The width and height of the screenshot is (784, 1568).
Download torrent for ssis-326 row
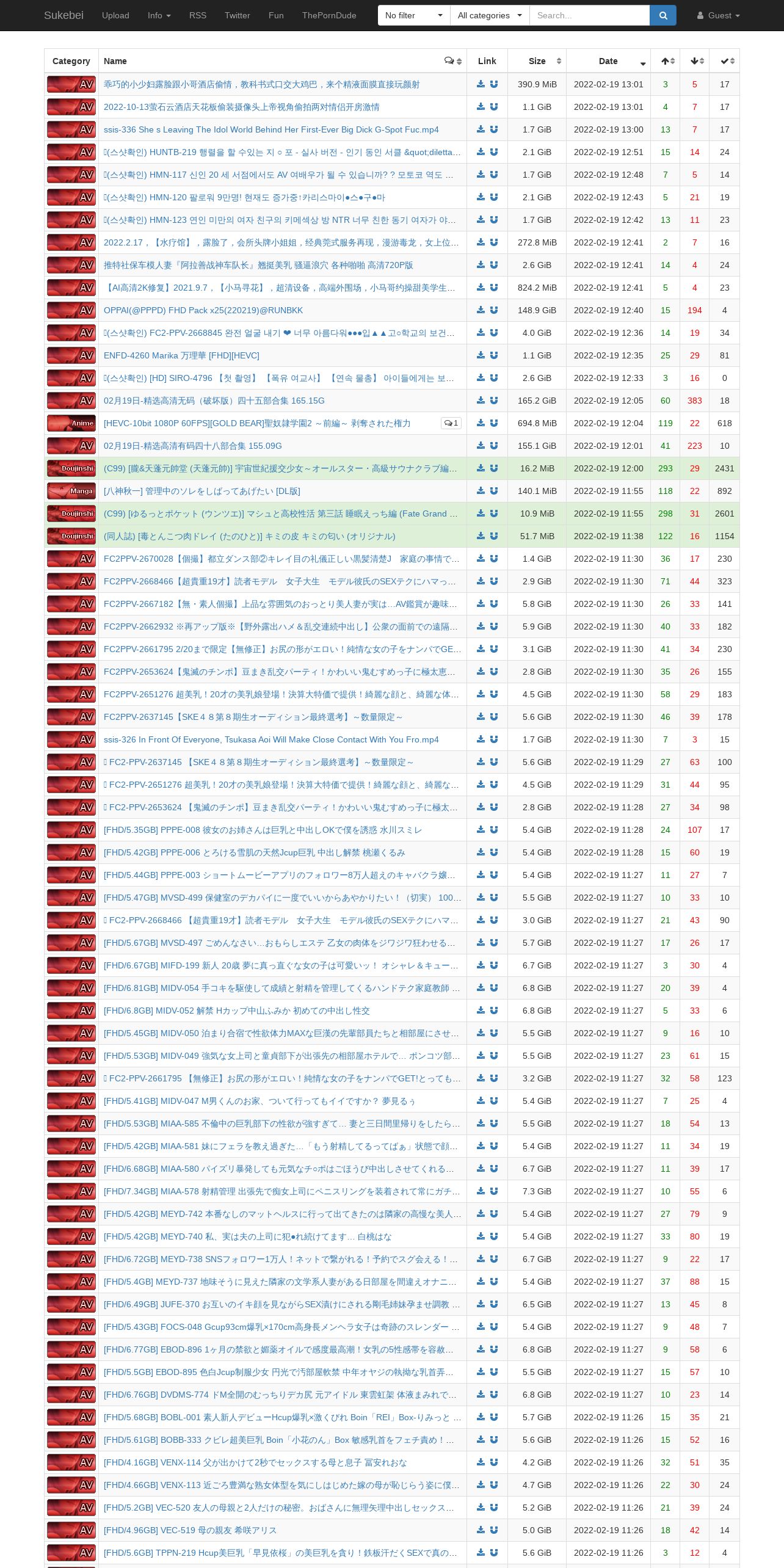pyautogui.click(x=481, y=739)
